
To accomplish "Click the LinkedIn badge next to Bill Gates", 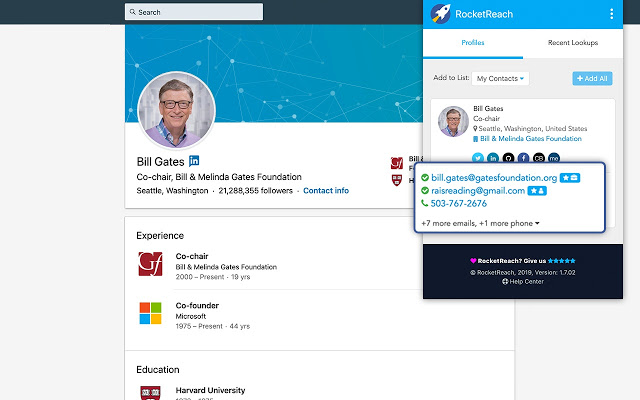I will (194, 161).
